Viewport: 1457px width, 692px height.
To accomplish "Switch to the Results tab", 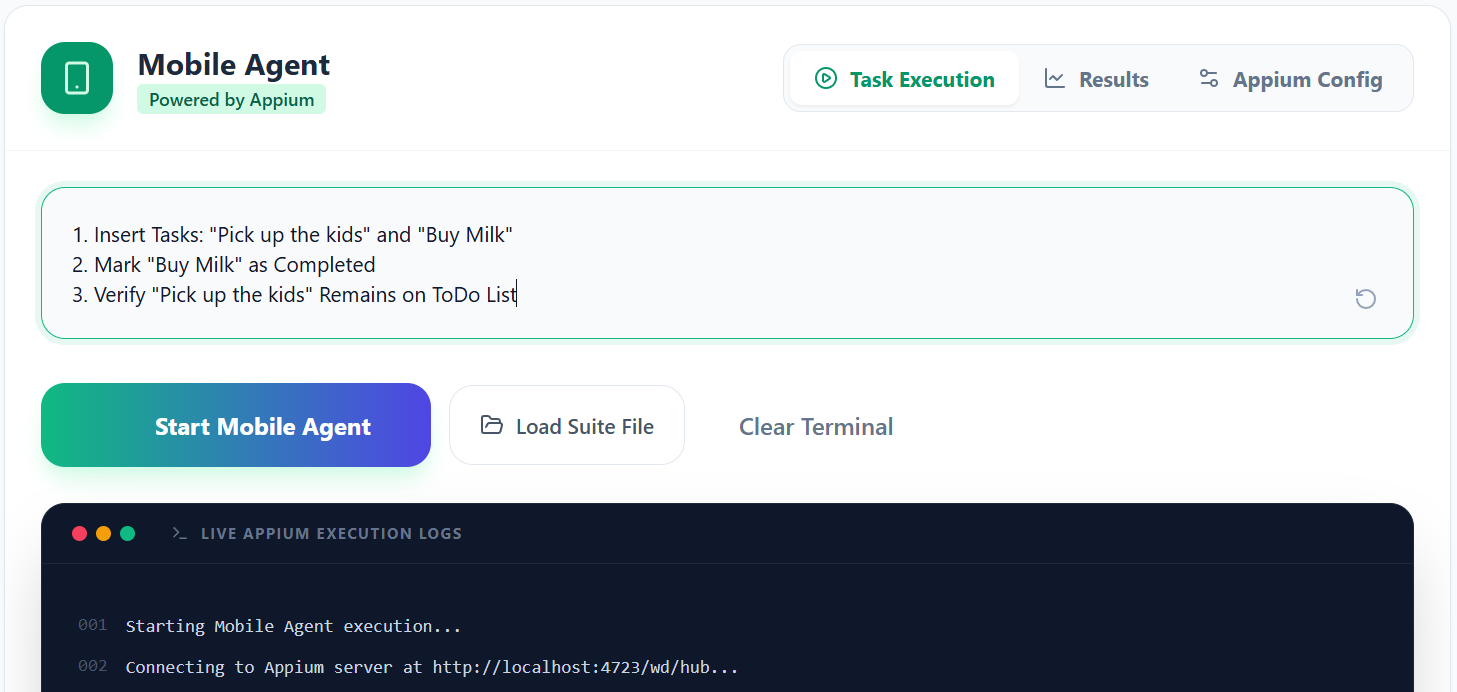I will click(x=1113, y=79).
